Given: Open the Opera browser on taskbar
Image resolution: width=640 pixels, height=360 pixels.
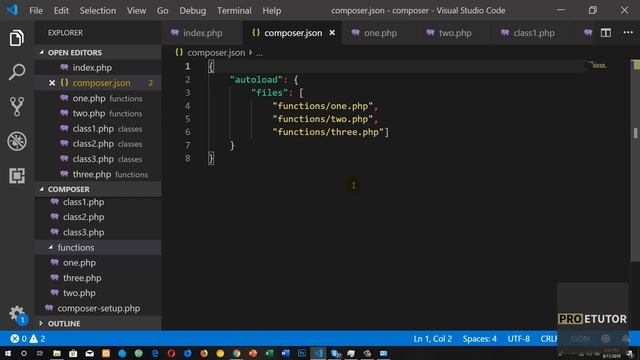Looking at the screenshot, I should [171, 353].
